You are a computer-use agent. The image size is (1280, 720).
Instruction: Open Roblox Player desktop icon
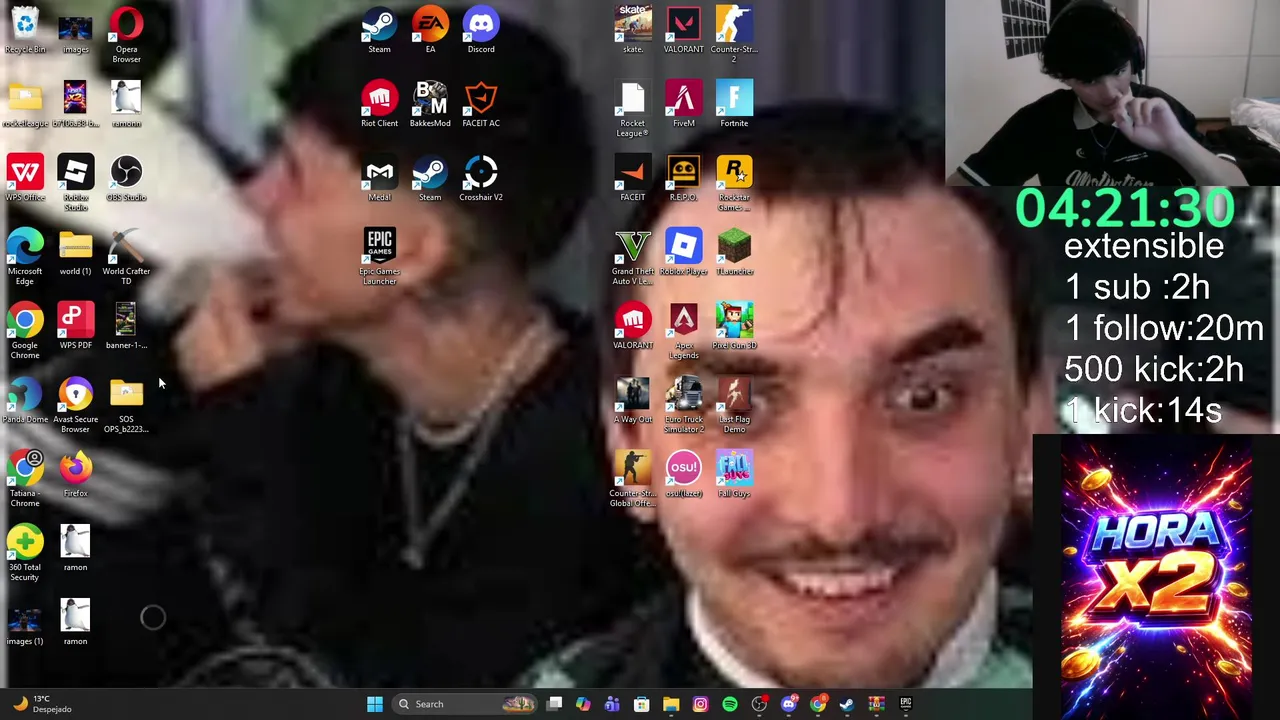click(684, 252)
